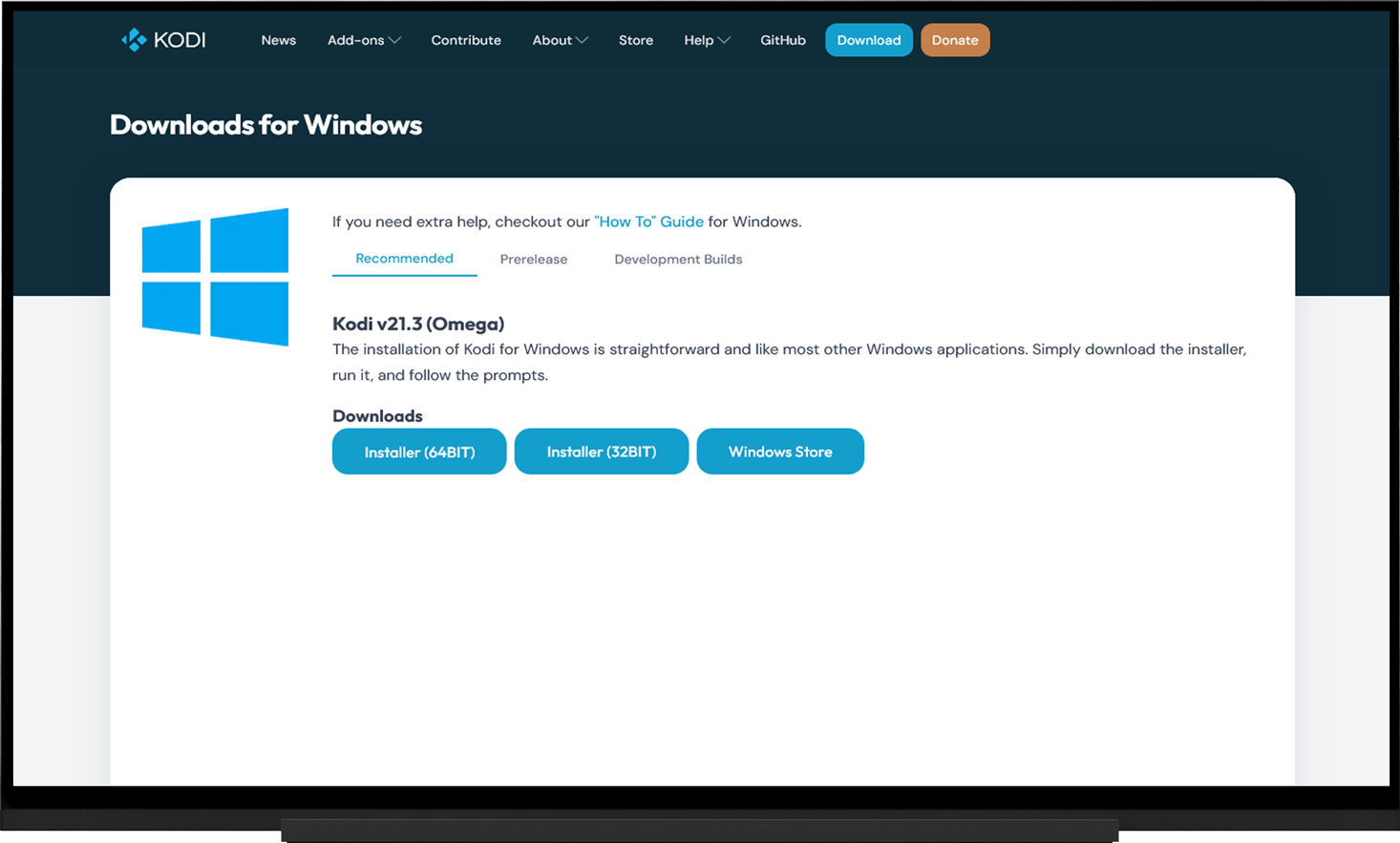The height and width of the screenshot is (843, 1400).
Task: Click the blue Download button in the header
Action: [x=869, y=40]
